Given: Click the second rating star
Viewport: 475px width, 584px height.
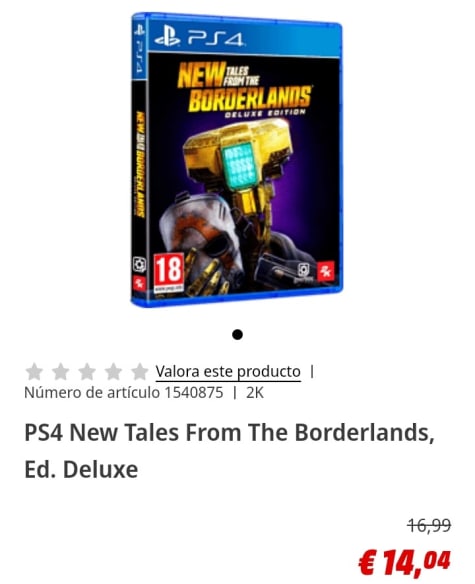Looking at the screenshot, I should tap(61, 371).
